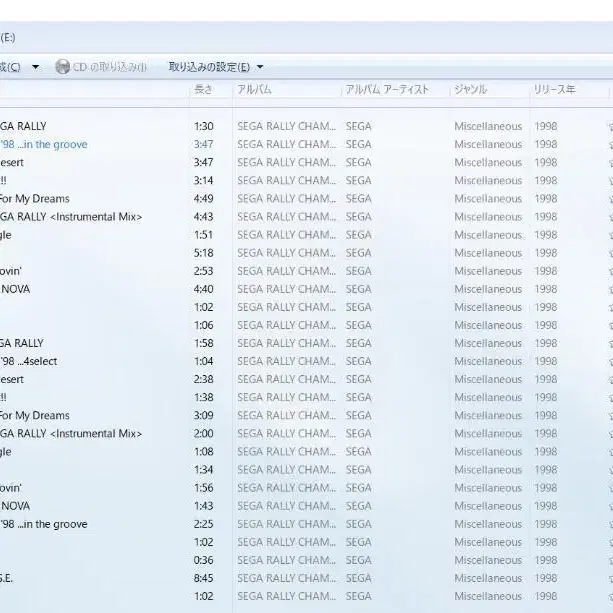Select the For My Dreams track lasting 3:09

pos(34,416)
